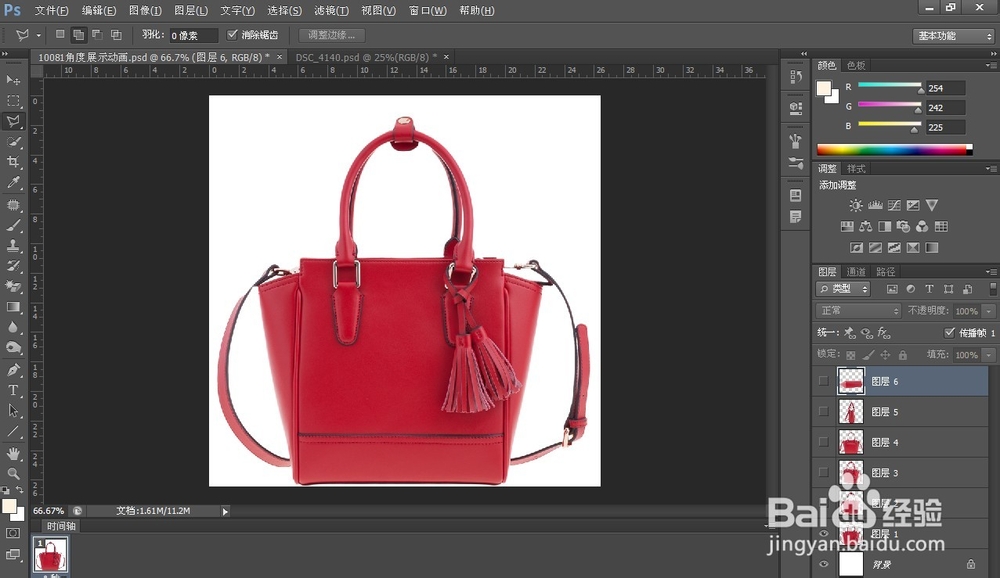This screenshot has height=578, width=1000.
Task: Select the Blur tool
Action: coord(13,327)
